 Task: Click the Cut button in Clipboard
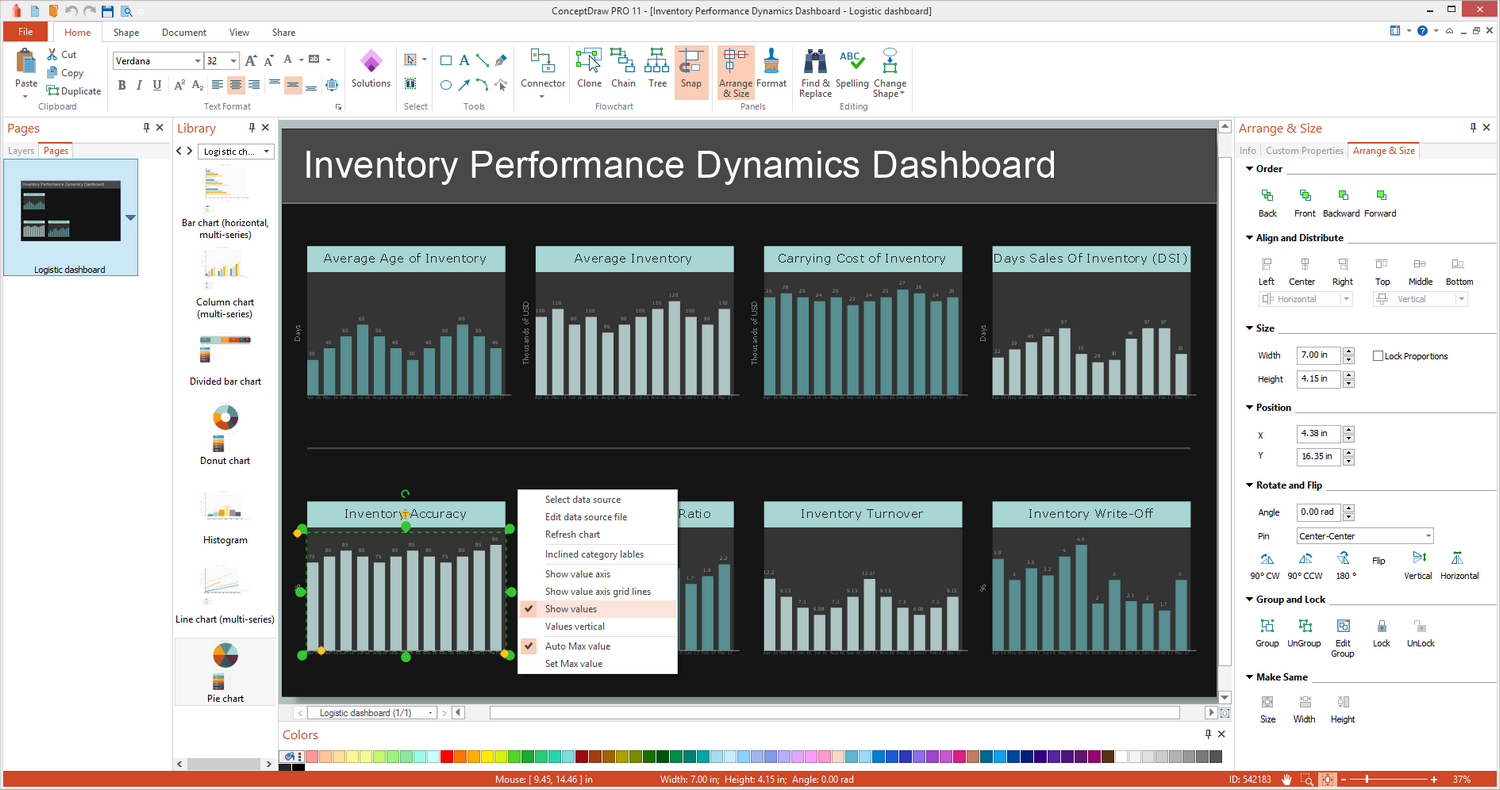point(61,55)
